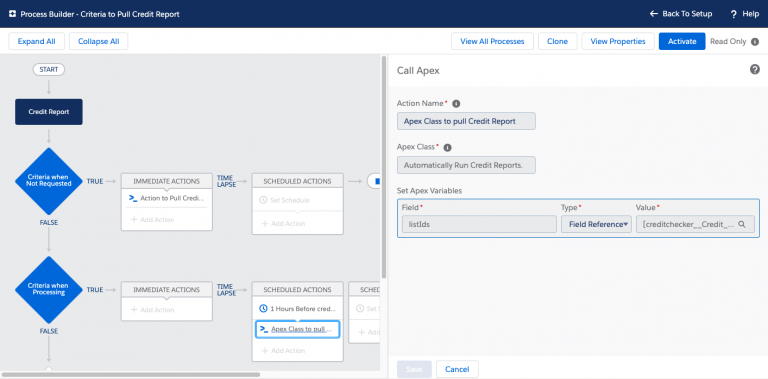This screenshot has height=379, width=768.
Task: Click the Read Only info icon
Action: [x=755, y=42]
